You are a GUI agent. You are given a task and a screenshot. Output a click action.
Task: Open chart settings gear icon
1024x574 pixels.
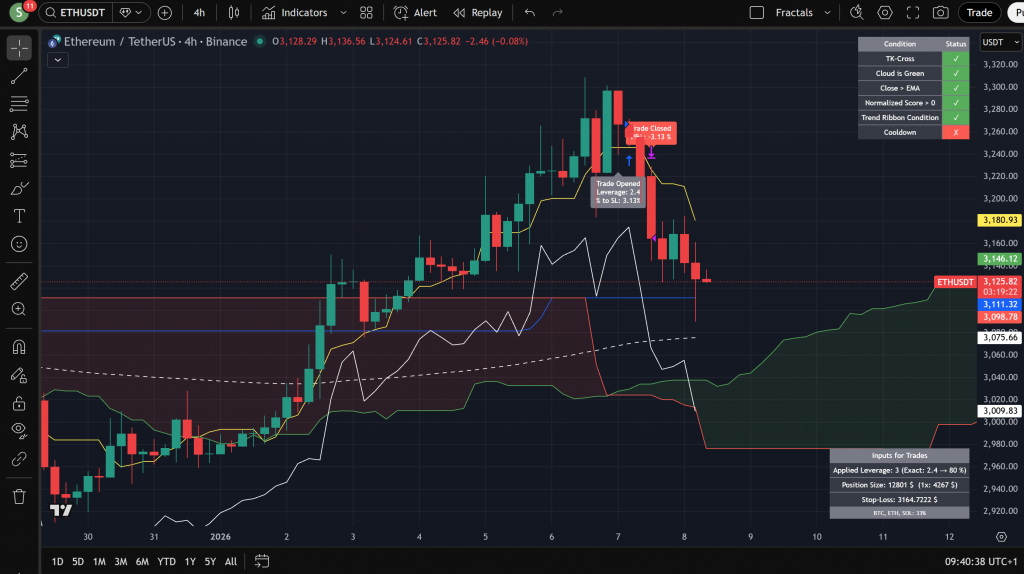(x=885, y=13)
